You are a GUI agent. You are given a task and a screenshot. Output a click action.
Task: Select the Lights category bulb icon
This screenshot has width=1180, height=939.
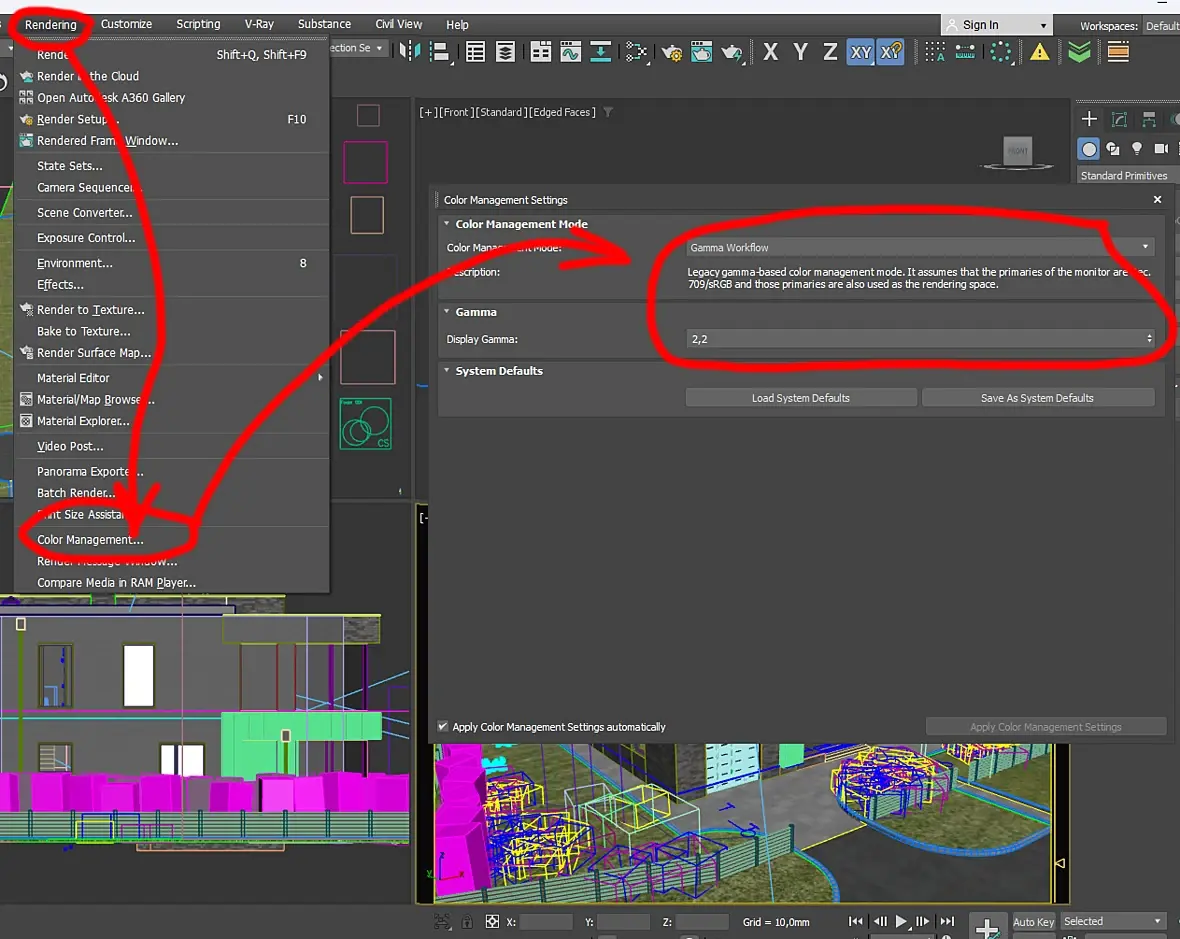tap(1136, 148)
